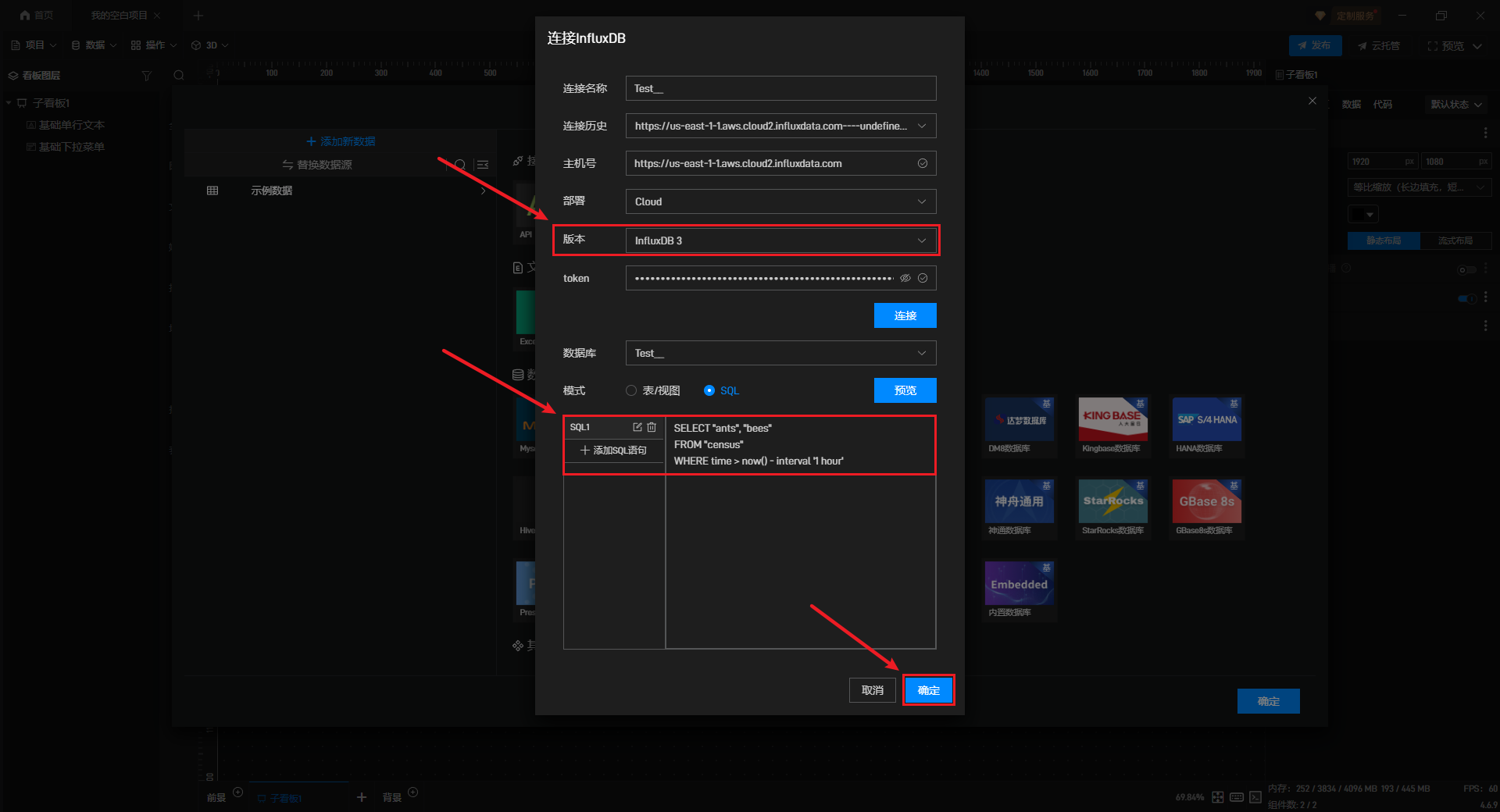Delete SQL1 using the trash icon
Screen dimensions: 1500x812
click(652, 427)
